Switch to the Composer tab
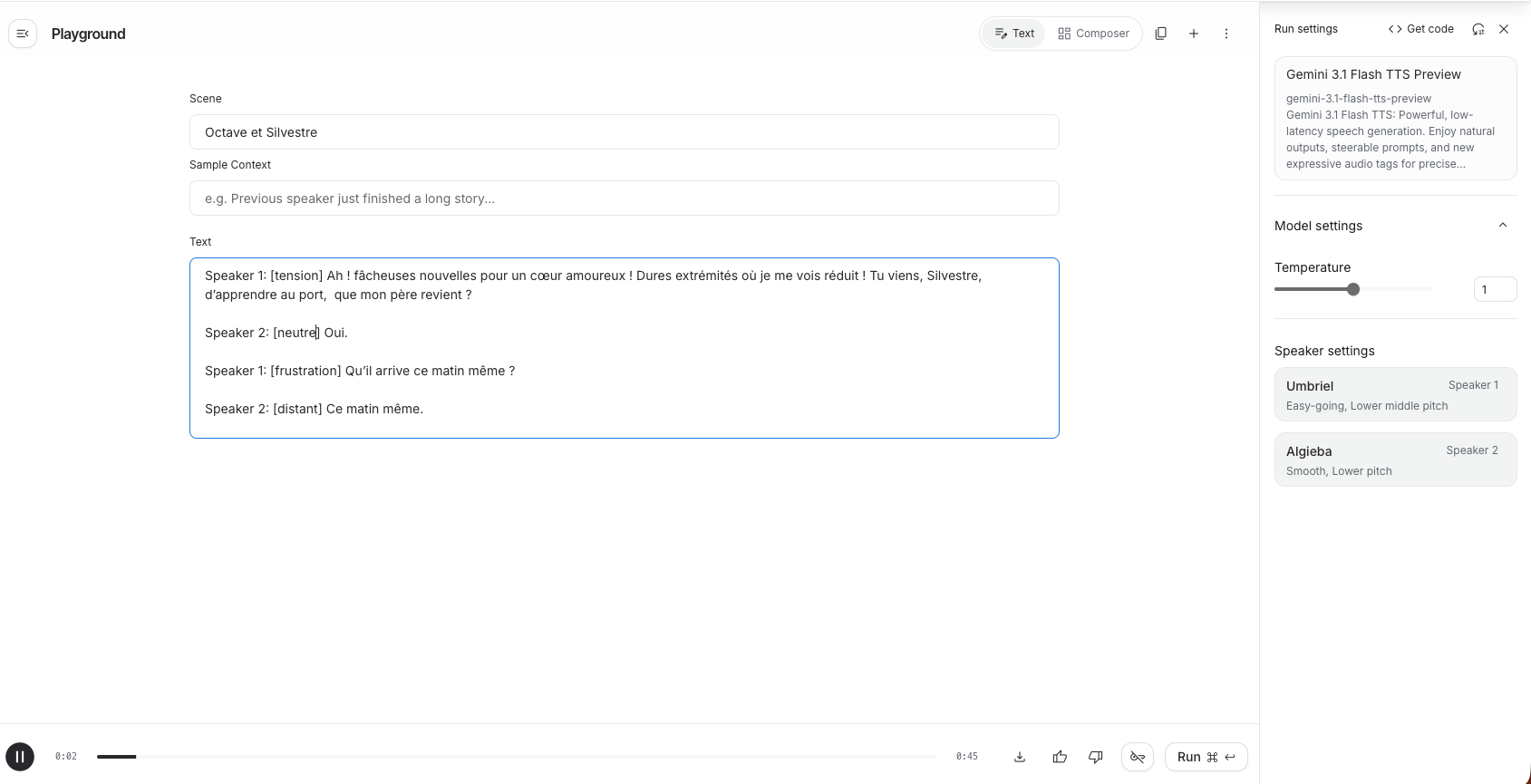This screenshot has height=784, width=1531. pyautogui.click(x=1094, y=34)
